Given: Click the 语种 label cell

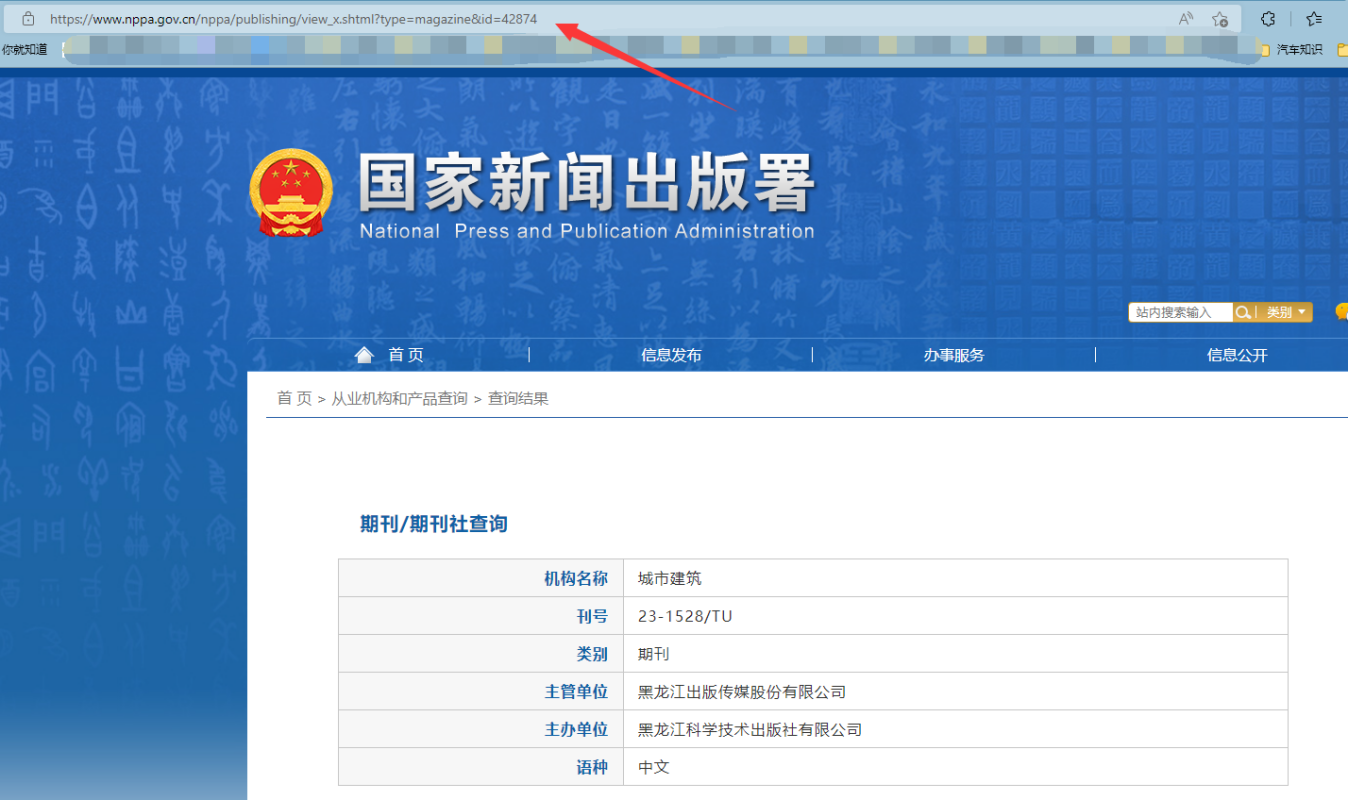Looking at the screenshot, I should [481, 767].
